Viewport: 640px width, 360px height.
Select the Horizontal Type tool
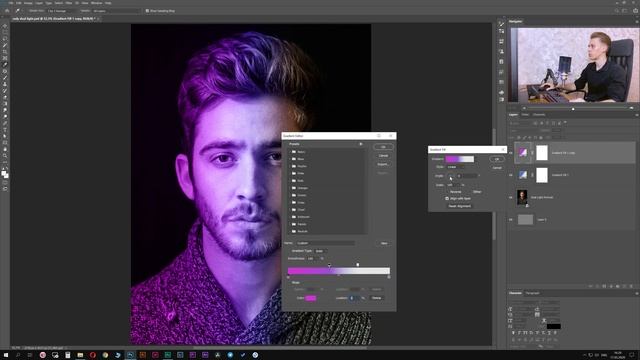coord(5,130)
